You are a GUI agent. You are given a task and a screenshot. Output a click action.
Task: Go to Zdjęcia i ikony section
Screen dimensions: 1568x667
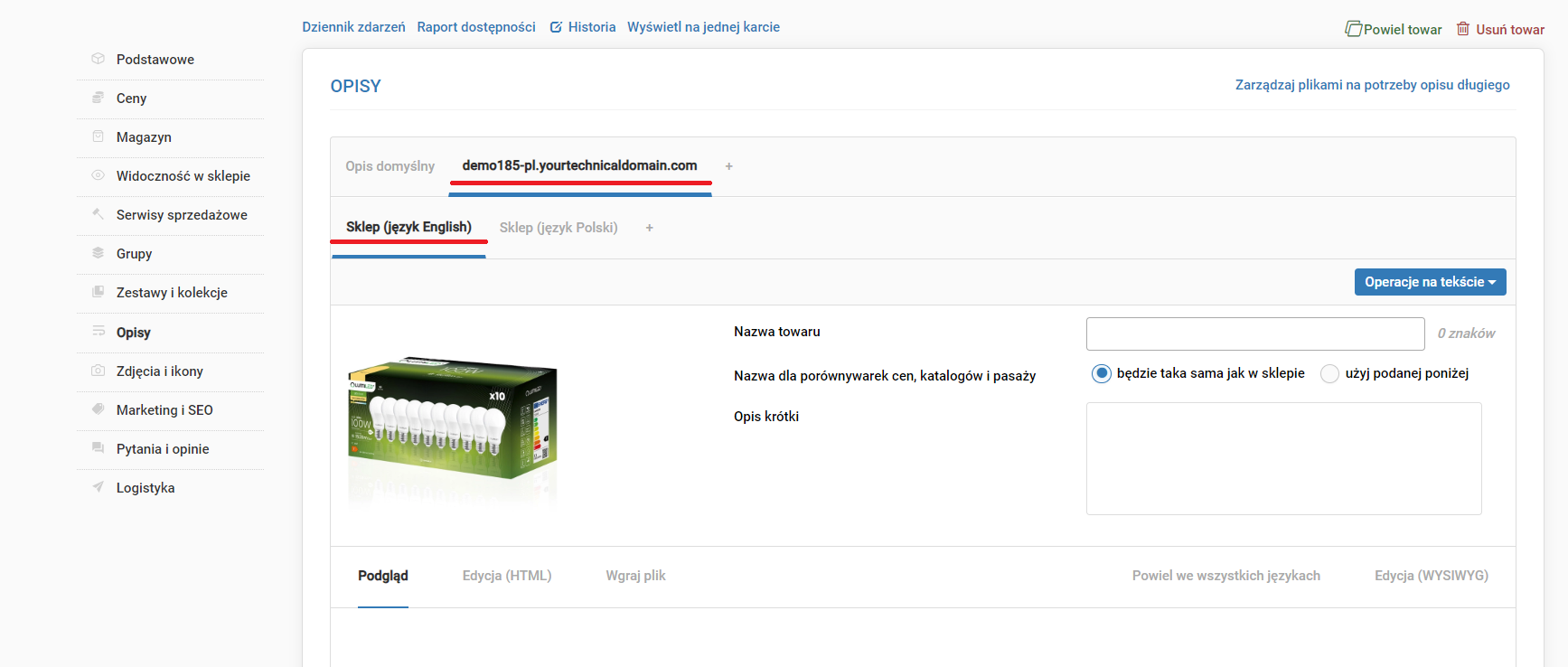click(160, 371)
